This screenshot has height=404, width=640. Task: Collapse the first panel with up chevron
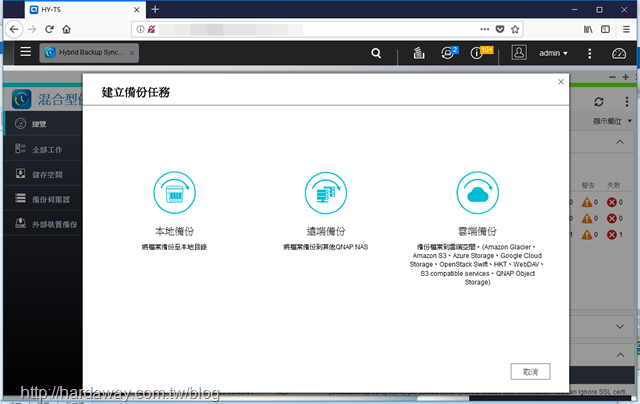click(x=620, y=142)
